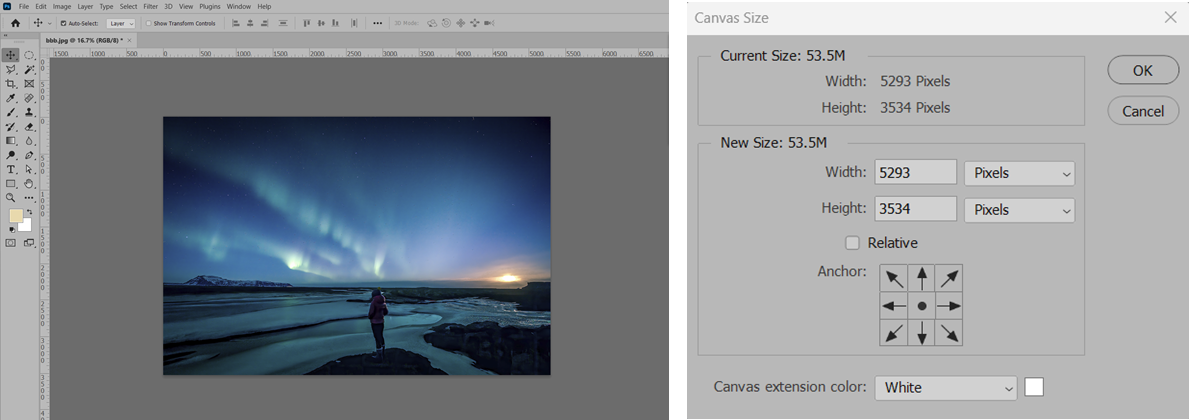
Task: Change the screen mode
Action: tap(29, 243)
